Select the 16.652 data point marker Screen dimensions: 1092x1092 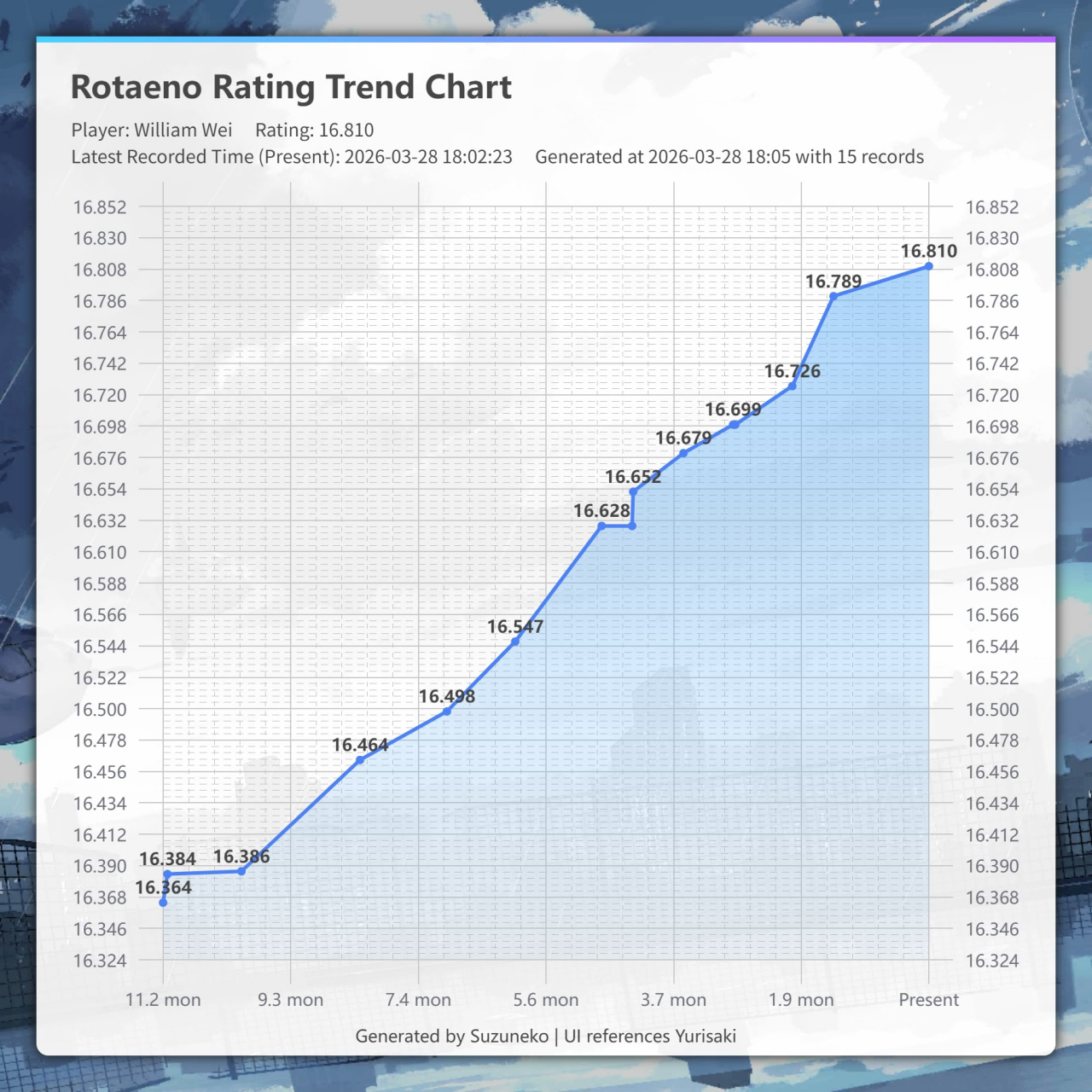click(x=633, y=491)
